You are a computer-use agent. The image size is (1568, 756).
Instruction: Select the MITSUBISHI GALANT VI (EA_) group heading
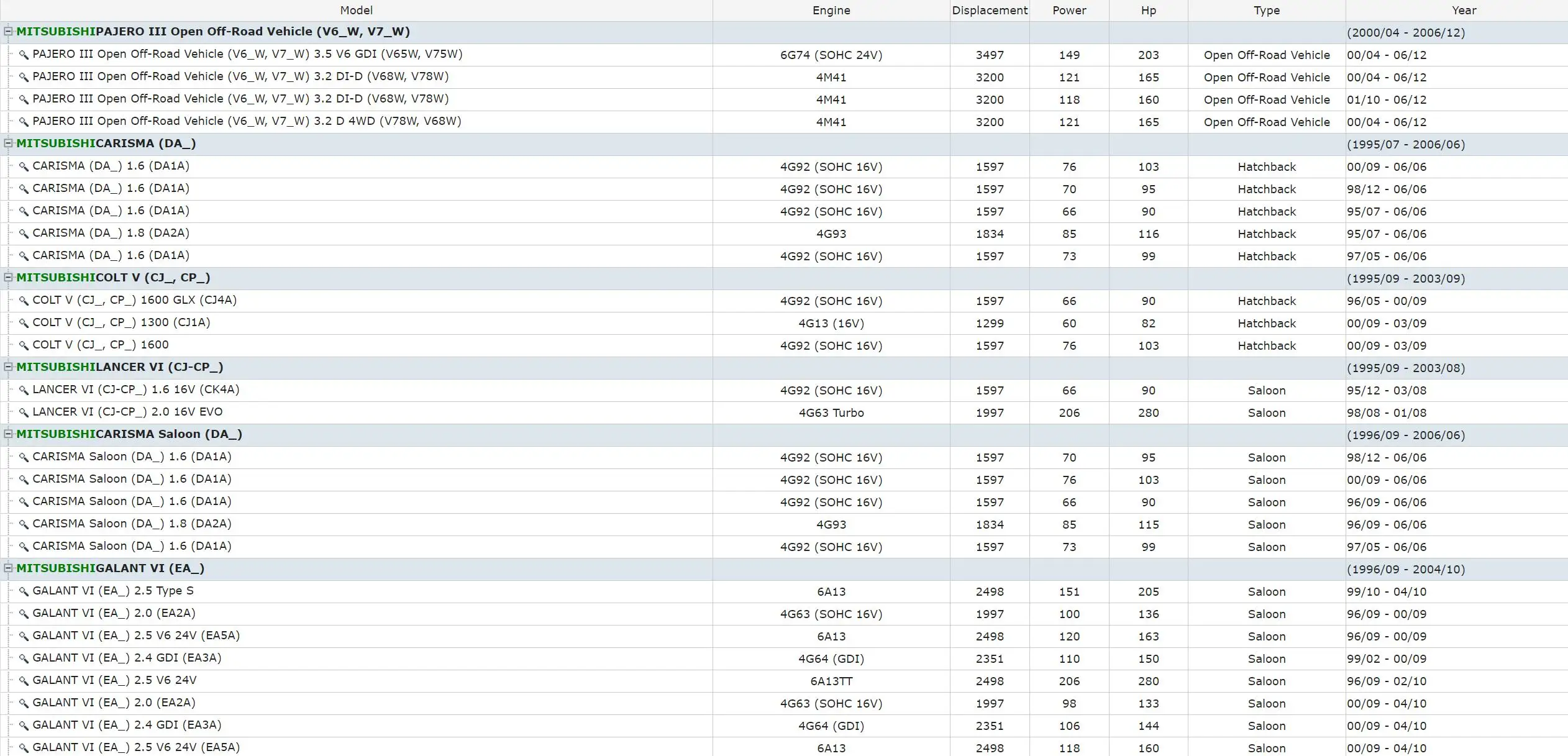tap(110, 568)
